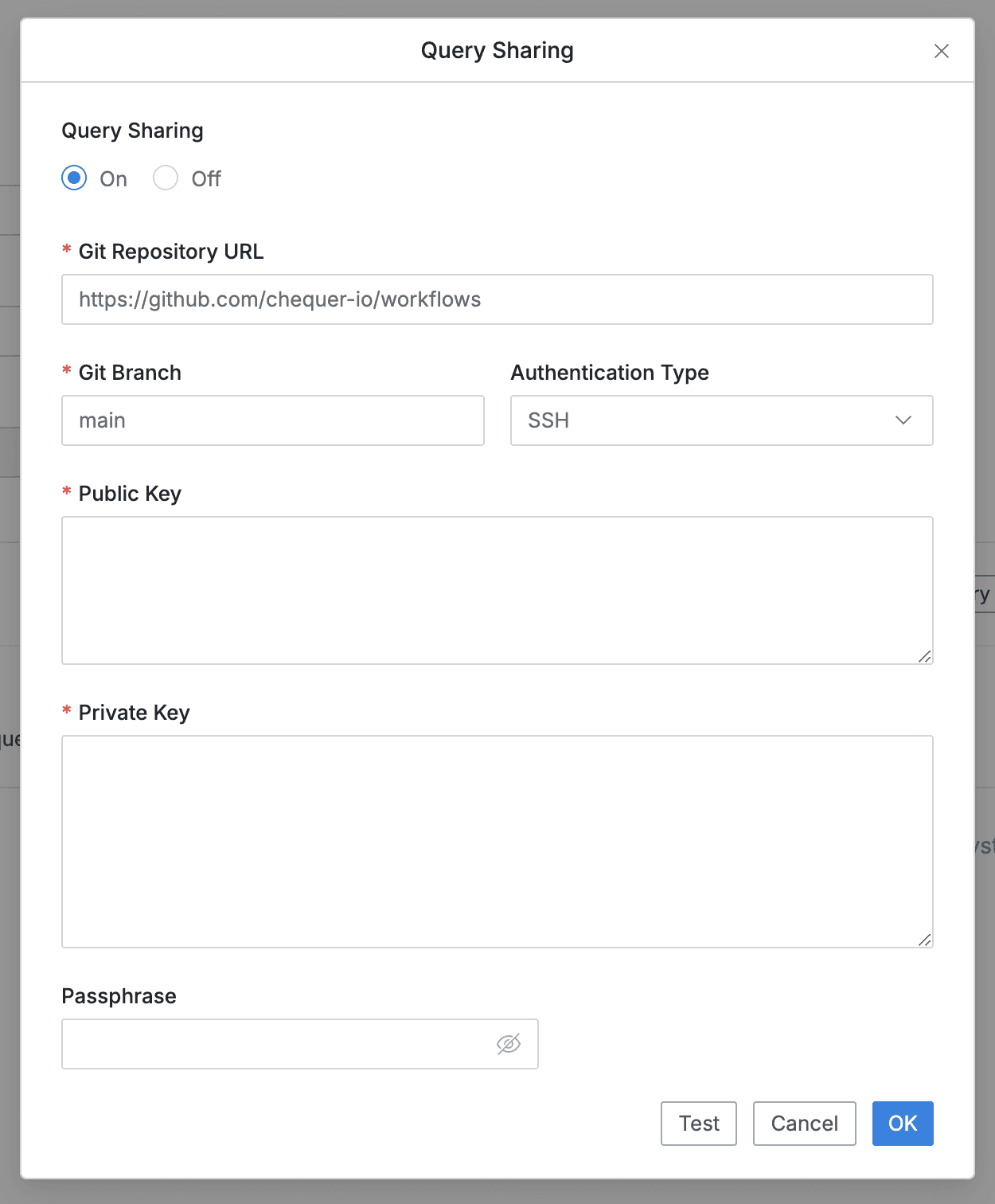The height and width of the screenshot is (1204, 995).
Task: Close the Query Sharing dialog
Action: click(941, 51)
